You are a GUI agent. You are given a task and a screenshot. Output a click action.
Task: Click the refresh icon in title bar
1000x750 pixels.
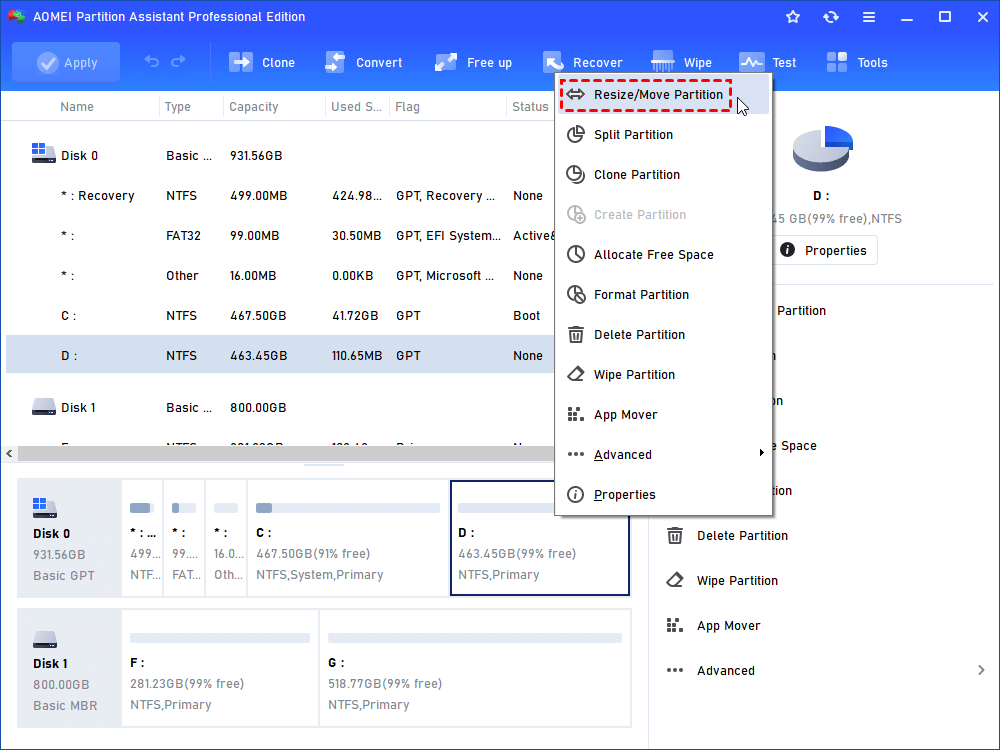tap(830, 17)
